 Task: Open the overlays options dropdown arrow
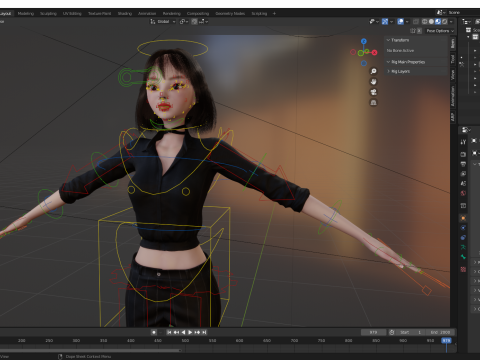407,22
